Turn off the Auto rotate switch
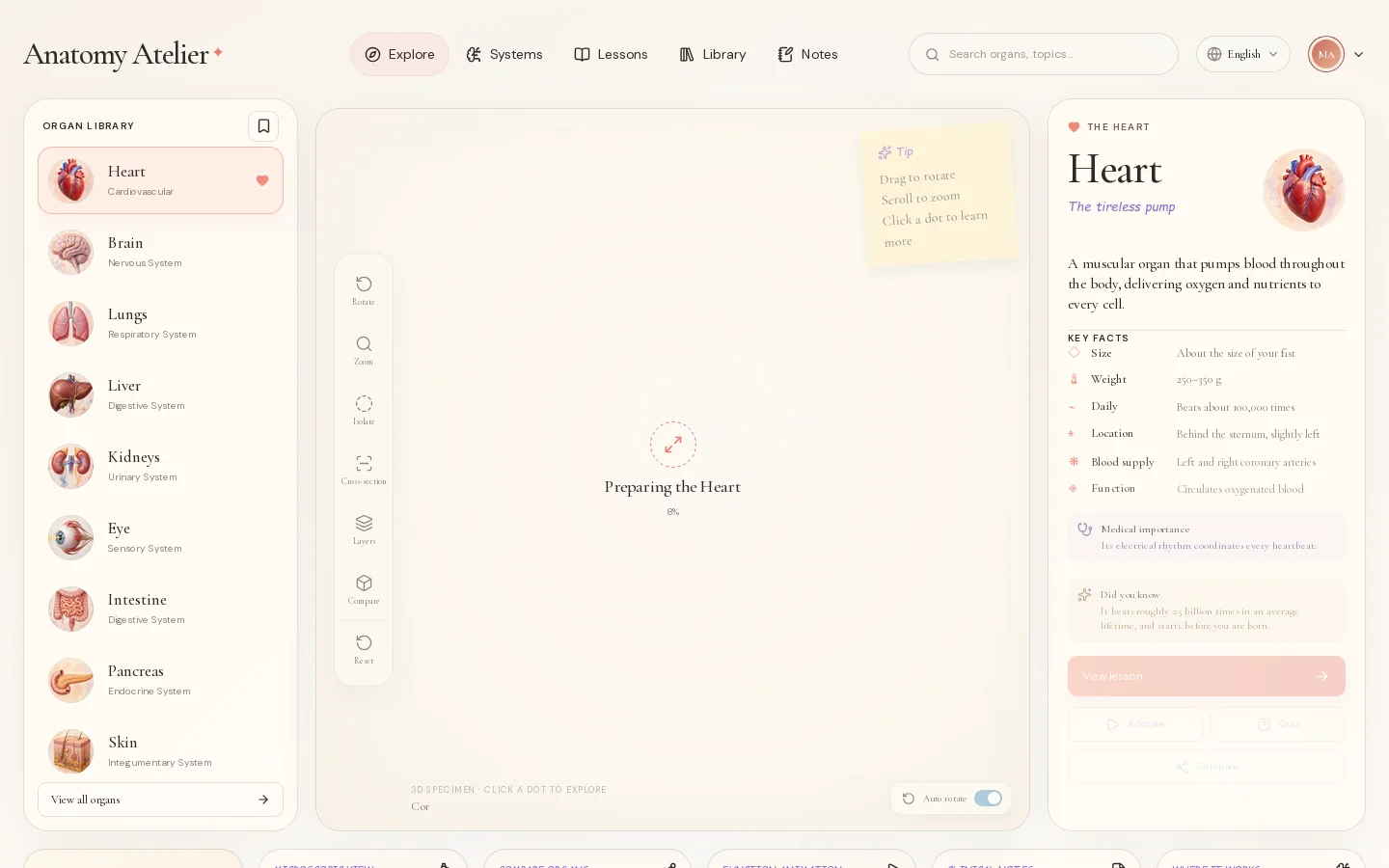 coord(988,799)
